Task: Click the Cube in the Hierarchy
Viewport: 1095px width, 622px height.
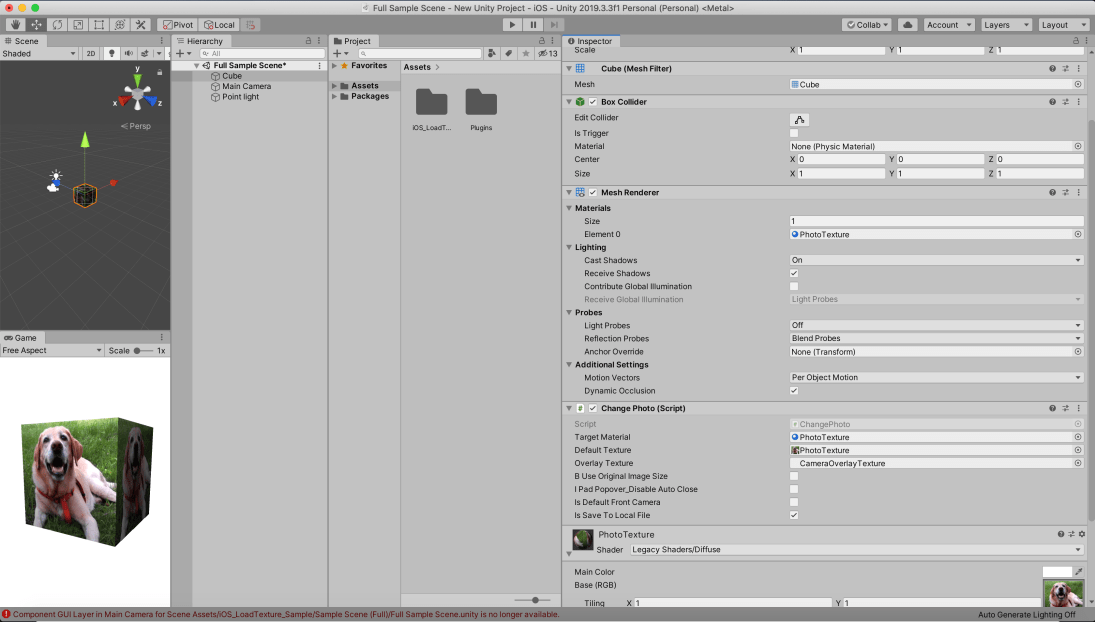Action: 230,75
